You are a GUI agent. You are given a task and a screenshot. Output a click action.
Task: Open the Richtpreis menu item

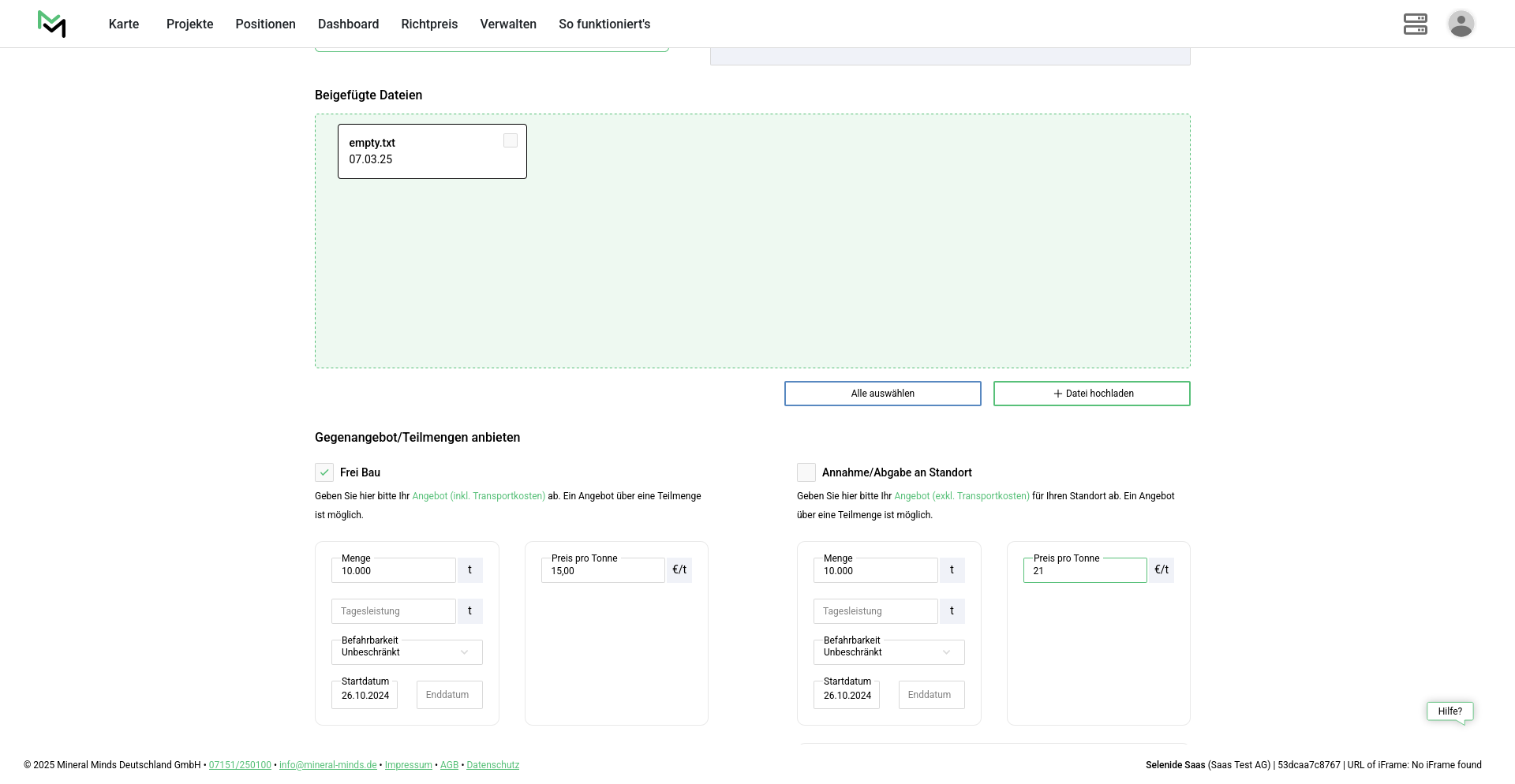tap(429, 24)
